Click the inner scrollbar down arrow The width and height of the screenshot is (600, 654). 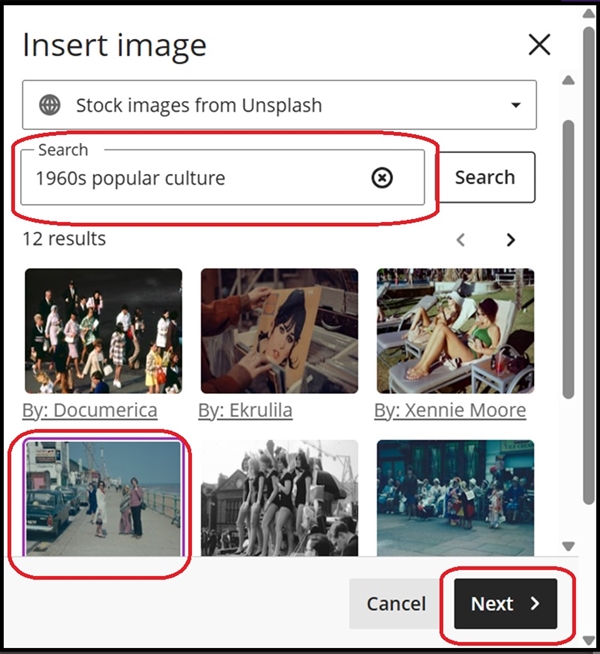[x=568, y=546]
